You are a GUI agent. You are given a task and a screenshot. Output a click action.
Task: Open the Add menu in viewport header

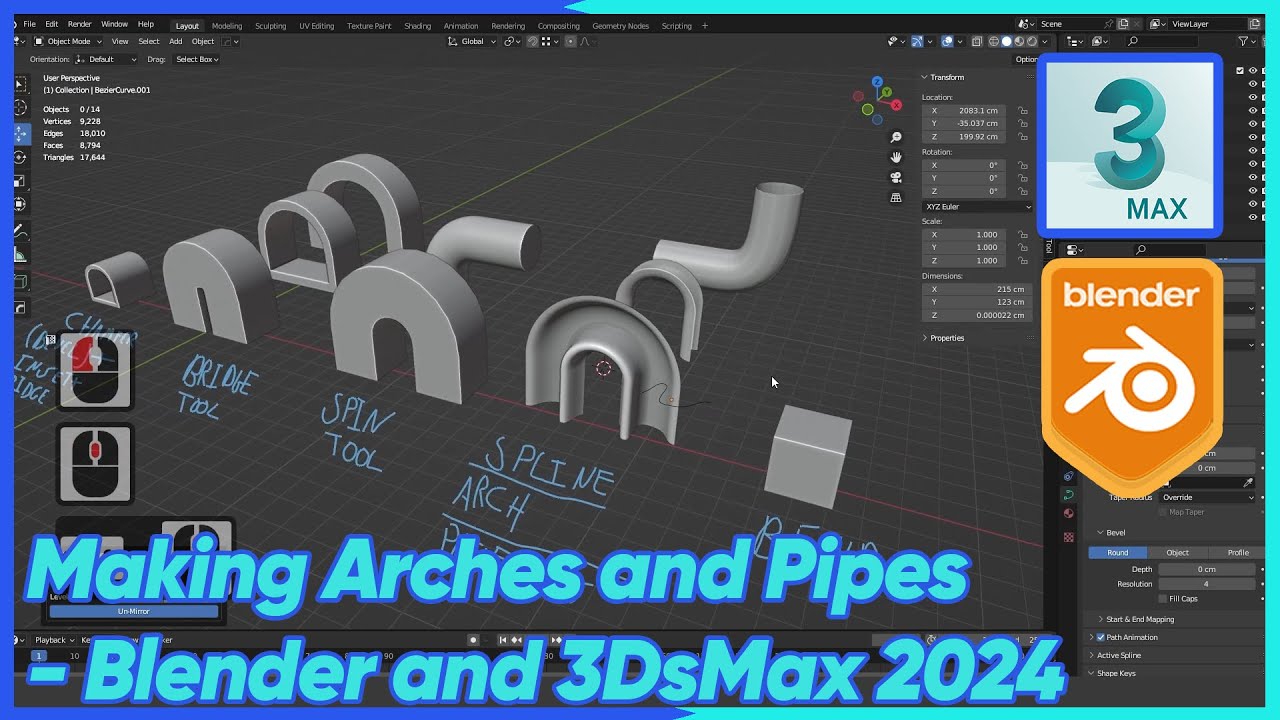click(x=175, y=41)
